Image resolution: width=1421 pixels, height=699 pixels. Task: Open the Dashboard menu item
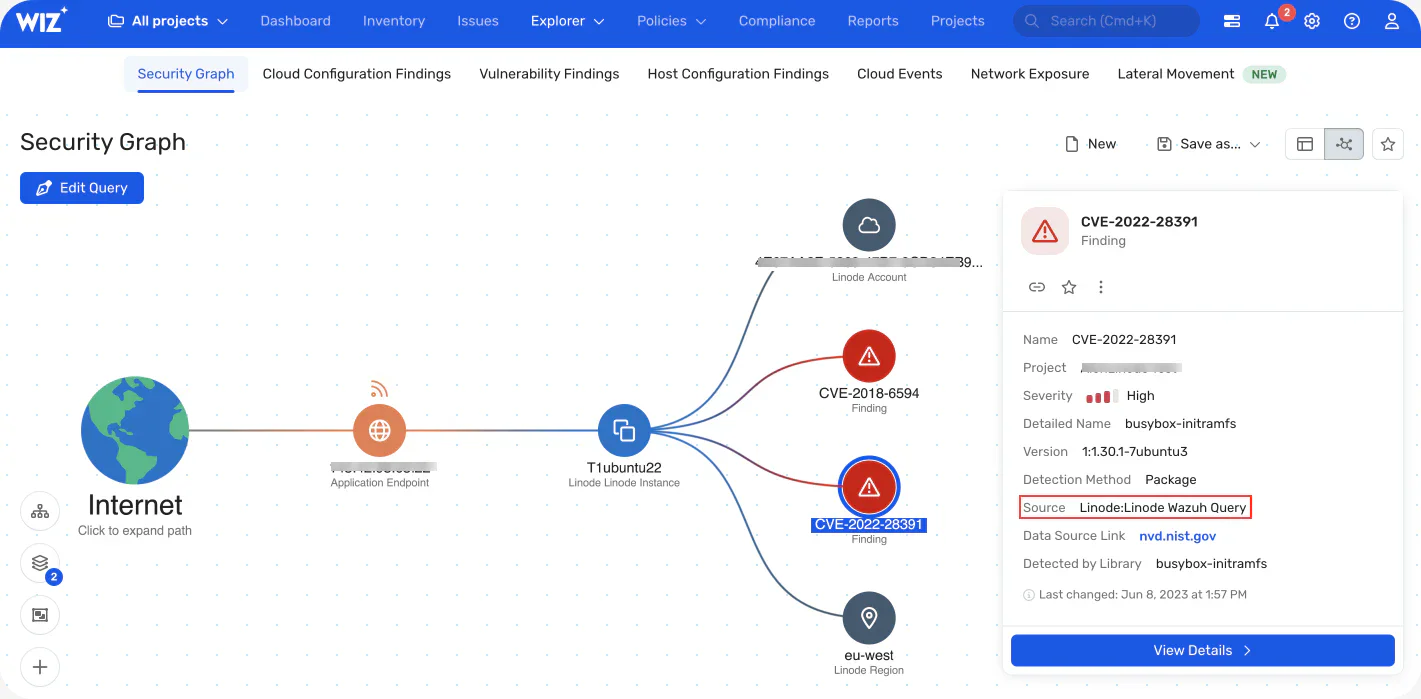(x=295, y=20)
